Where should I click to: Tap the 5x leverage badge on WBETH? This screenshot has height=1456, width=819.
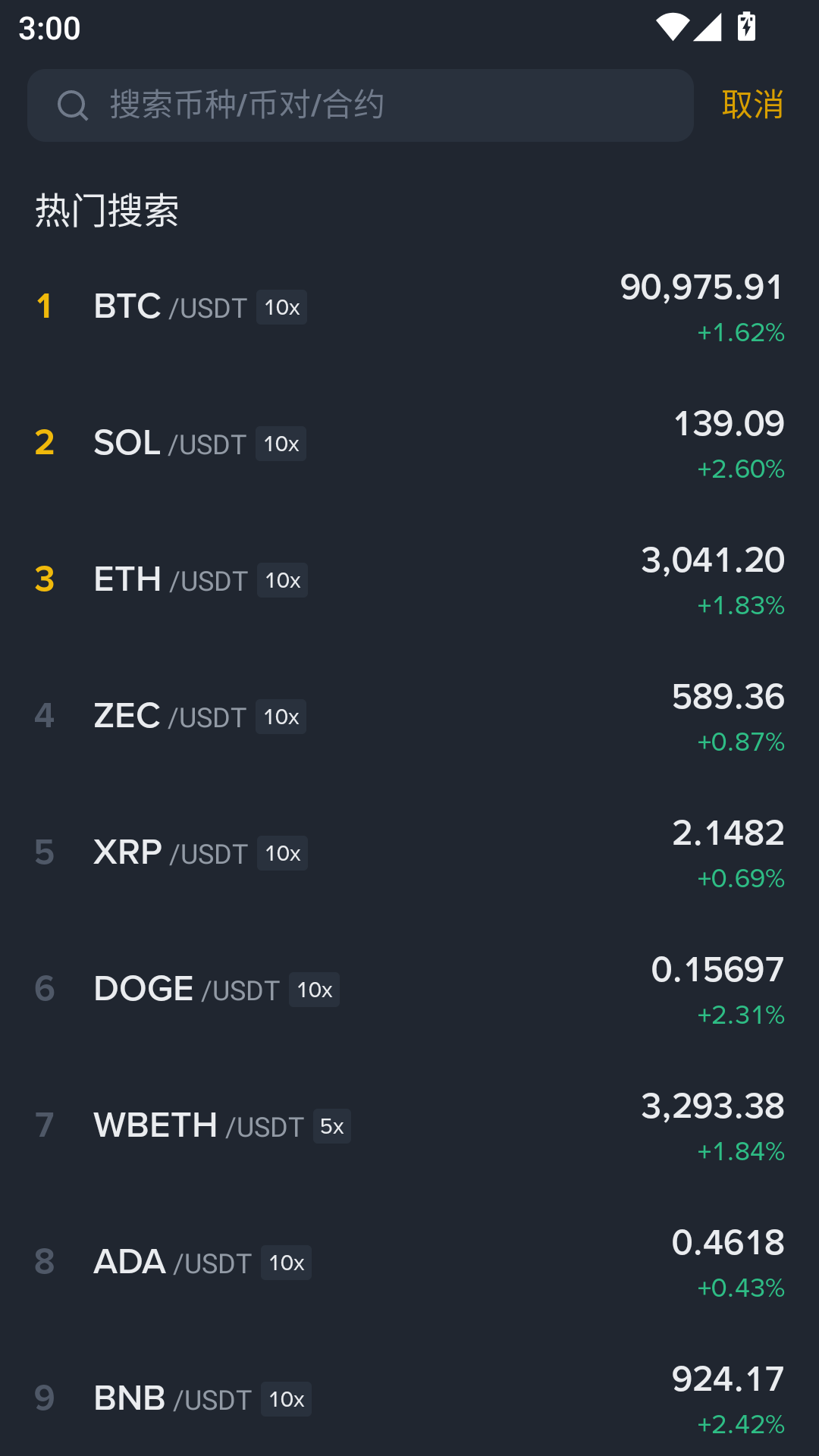click(332, 1126)
